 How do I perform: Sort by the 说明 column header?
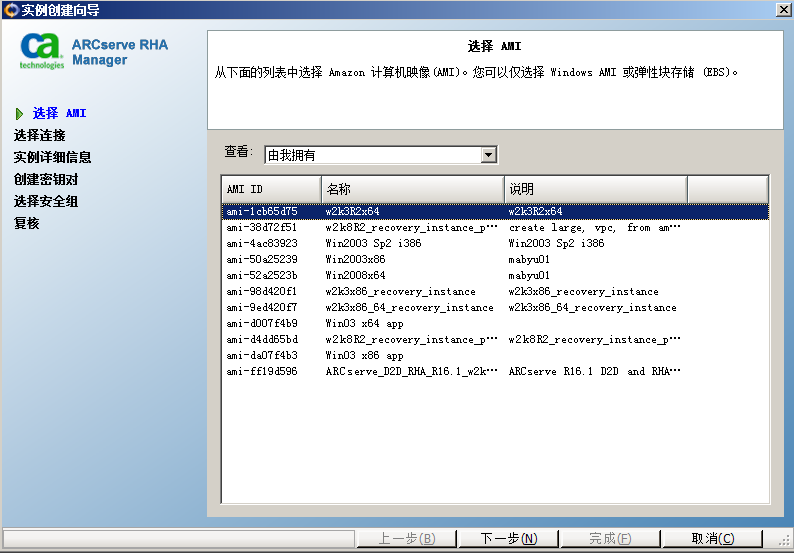pos(596,189)
